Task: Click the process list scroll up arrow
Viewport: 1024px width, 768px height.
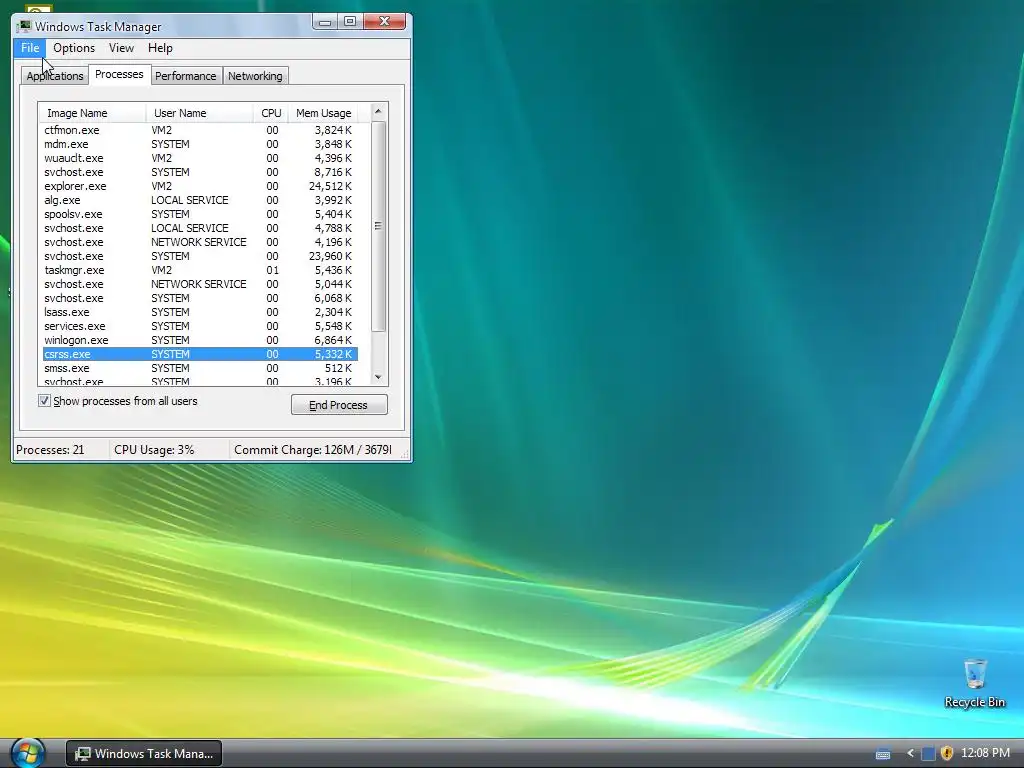Action: 378,112
